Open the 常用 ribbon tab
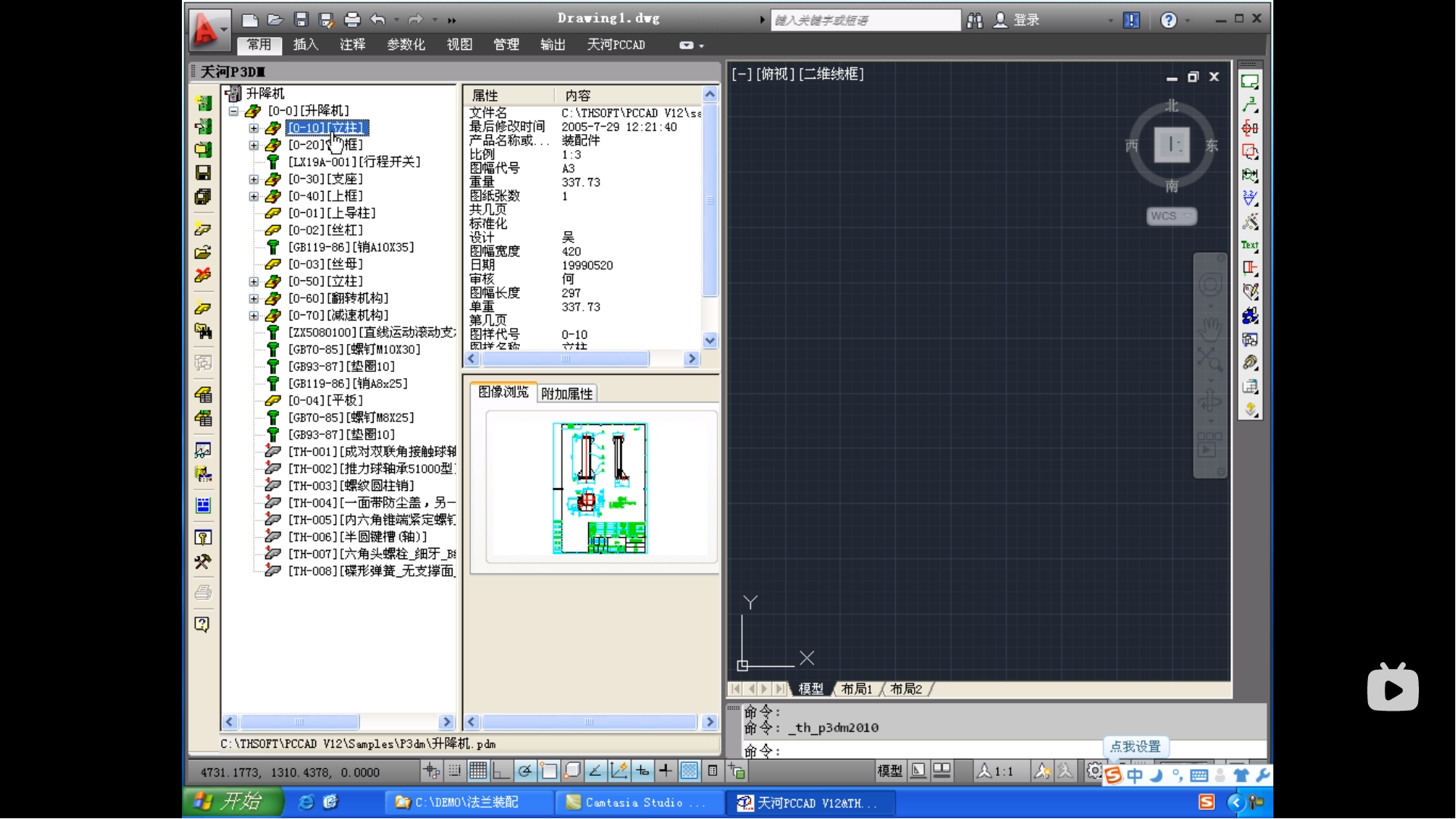Viewport: 1456px width, 819px height. coord(259,45)
